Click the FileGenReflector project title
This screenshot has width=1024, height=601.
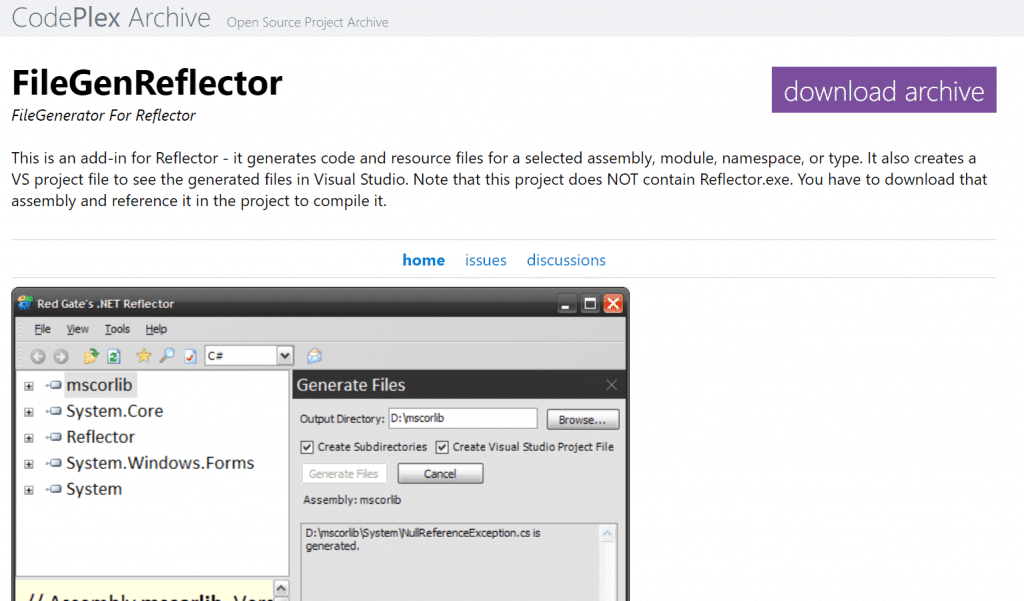(x=147, y=83)
